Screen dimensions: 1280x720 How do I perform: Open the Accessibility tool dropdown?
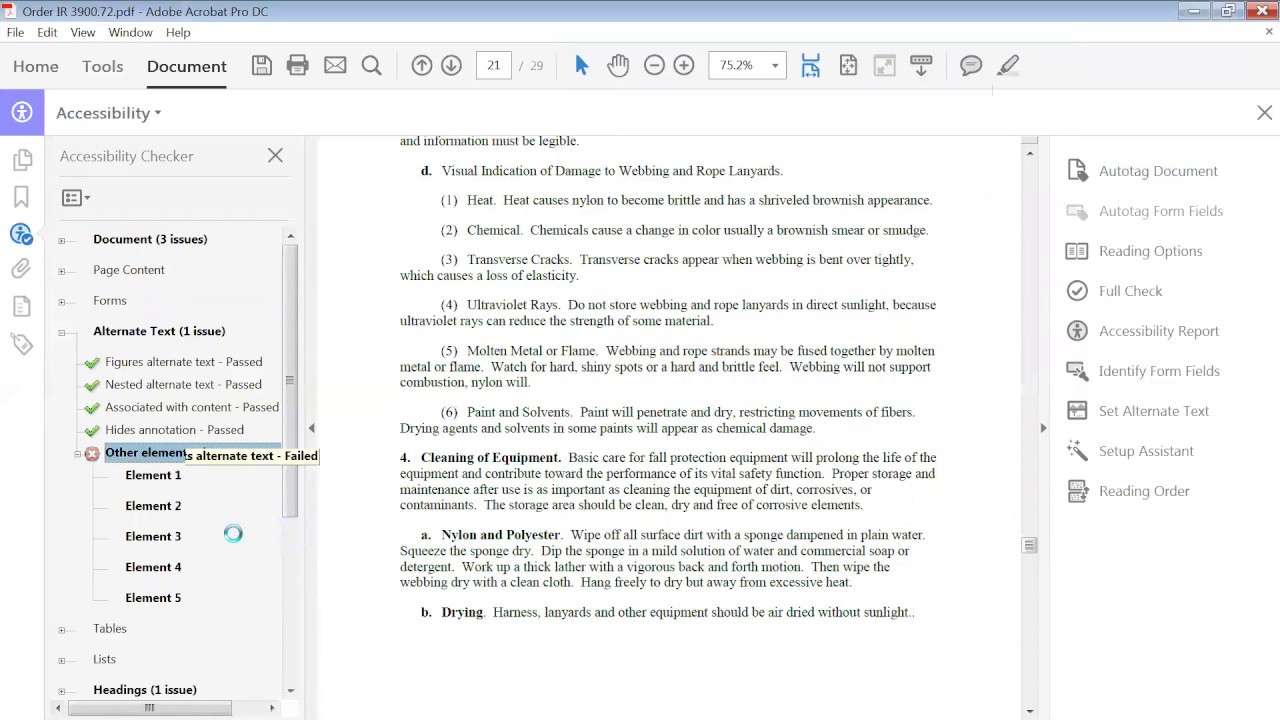click(x=109, y=113)
